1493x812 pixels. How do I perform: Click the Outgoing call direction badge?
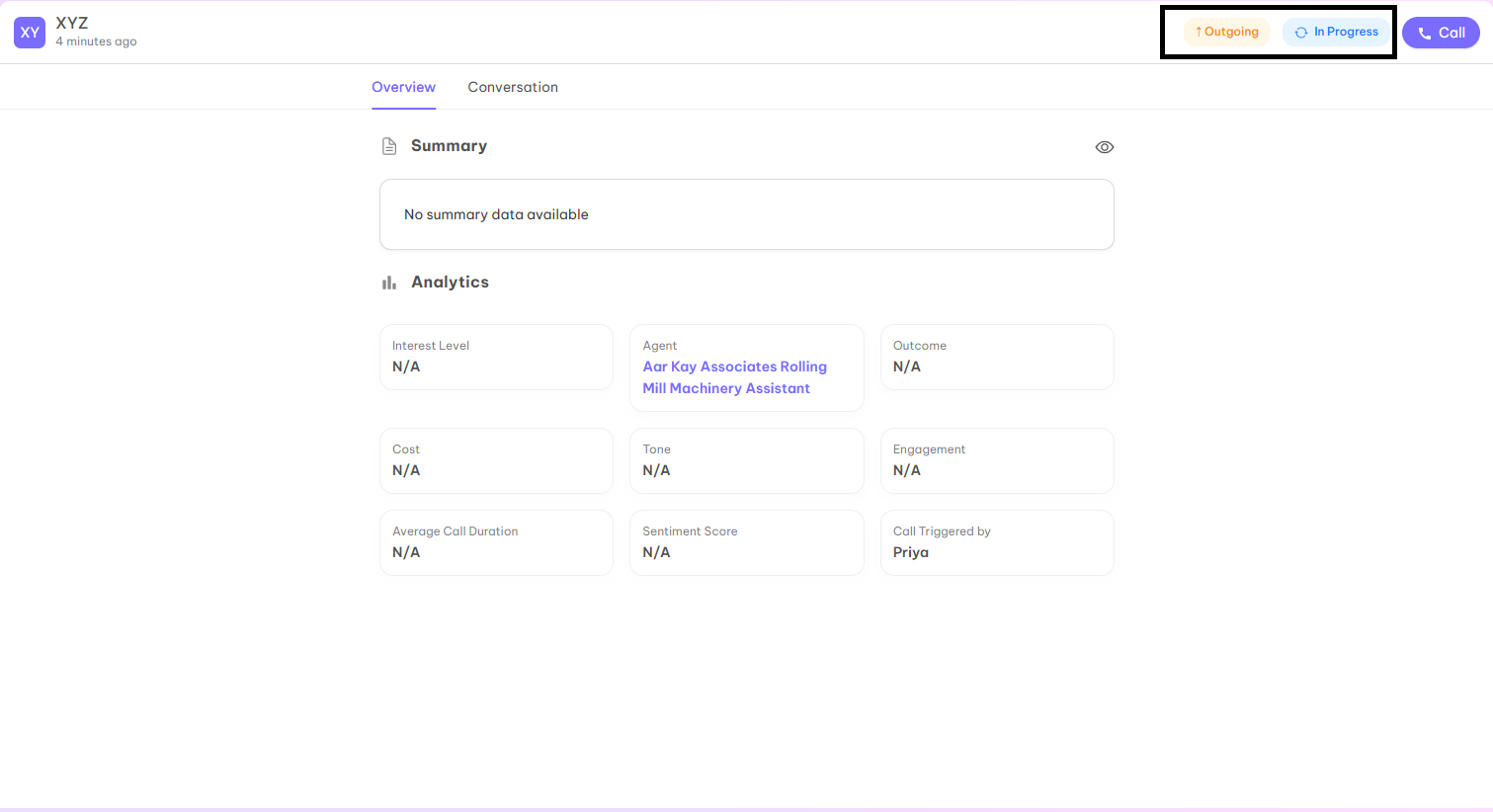click(1226, 31)
